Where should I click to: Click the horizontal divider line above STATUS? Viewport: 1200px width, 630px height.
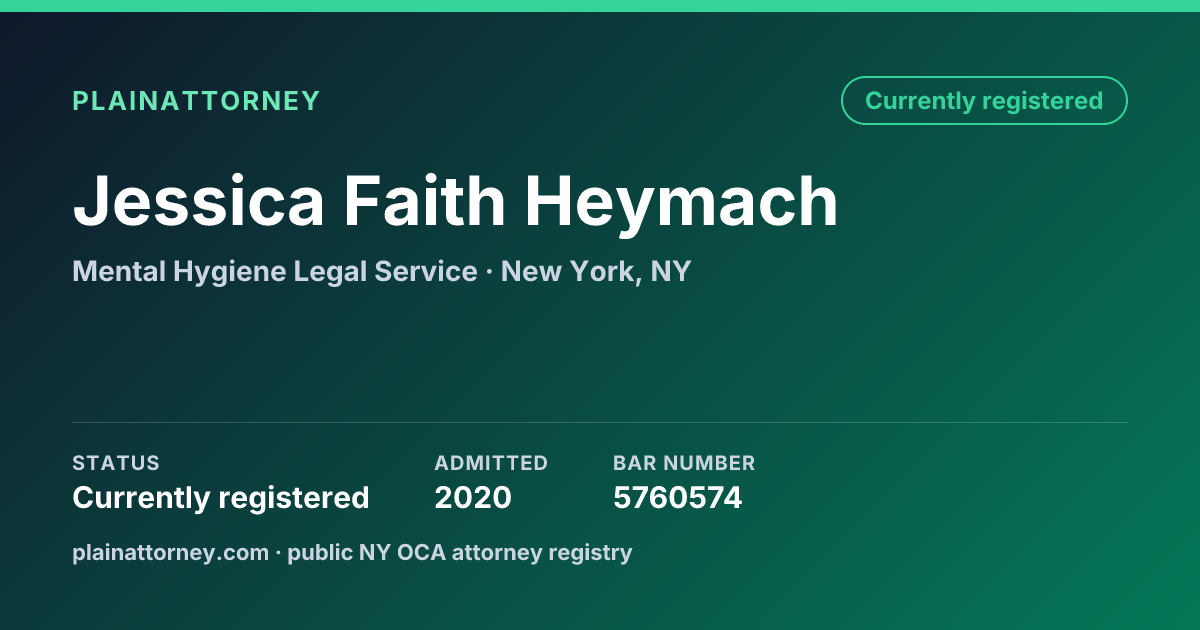pos(600,422)
